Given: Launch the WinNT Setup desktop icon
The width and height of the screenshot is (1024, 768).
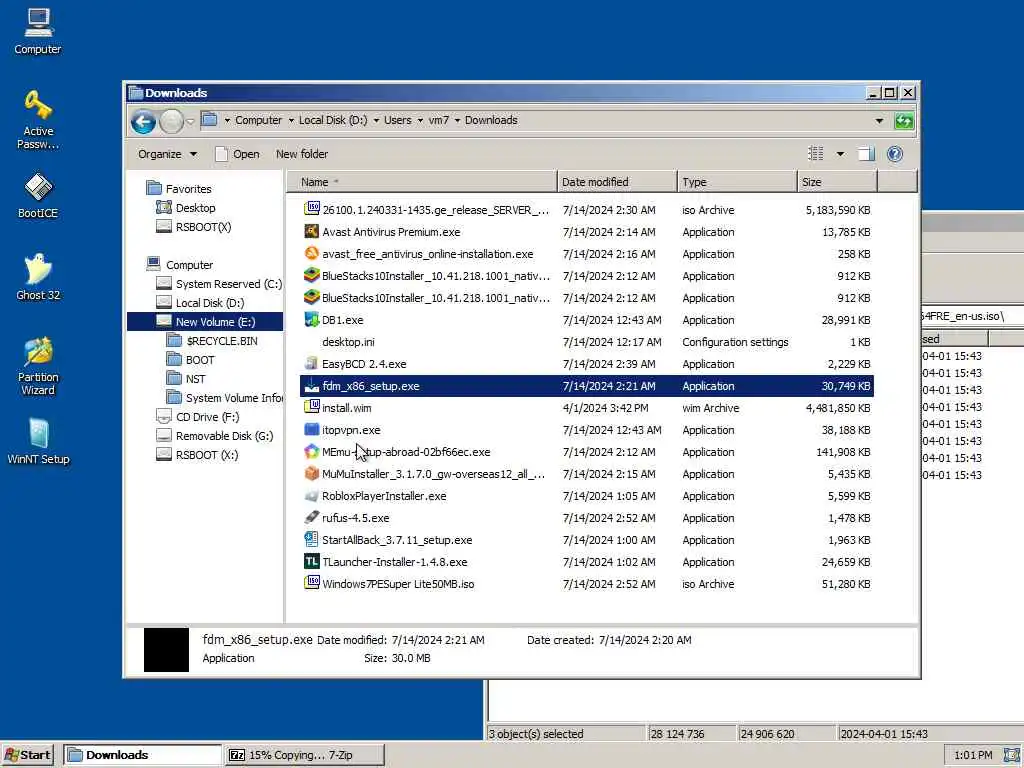Looking at the screenshot, I should 38,441.
